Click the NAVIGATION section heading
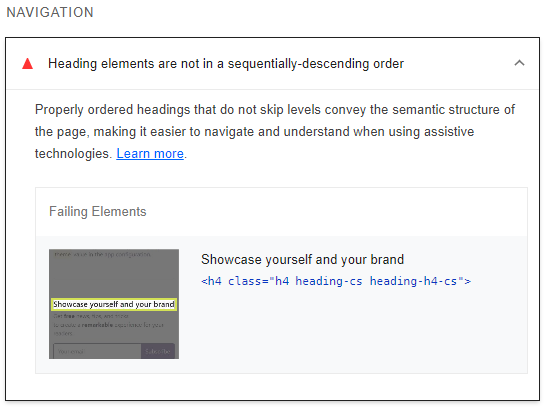 pyautogui.click(x=50, y=13)
